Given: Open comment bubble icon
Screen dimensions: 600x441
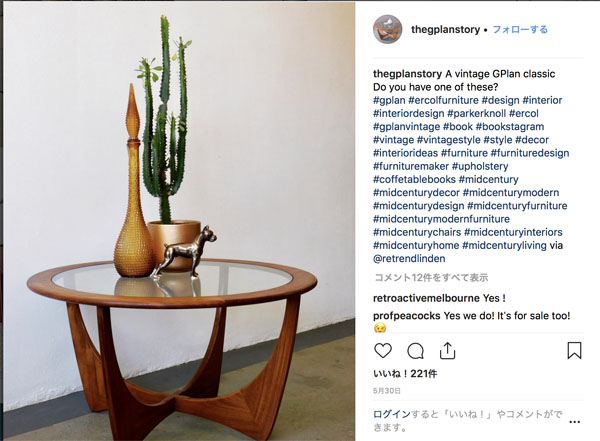Looking at the screenshot, I should tap(416, 351).
